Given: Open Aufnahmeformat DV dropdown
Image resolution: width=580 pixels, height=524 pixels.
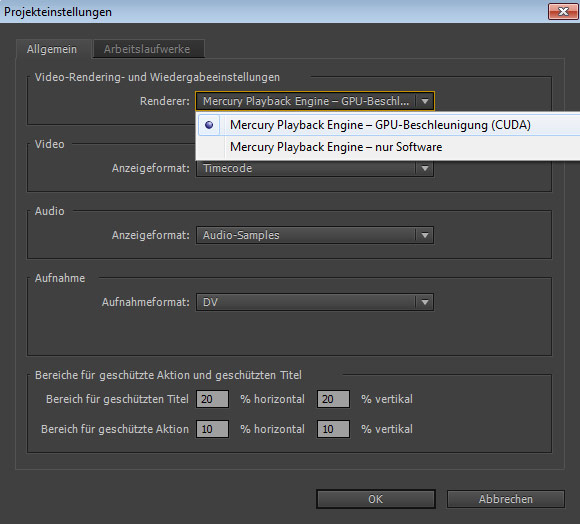Looking at the screenshot, I should click(315, 302).
